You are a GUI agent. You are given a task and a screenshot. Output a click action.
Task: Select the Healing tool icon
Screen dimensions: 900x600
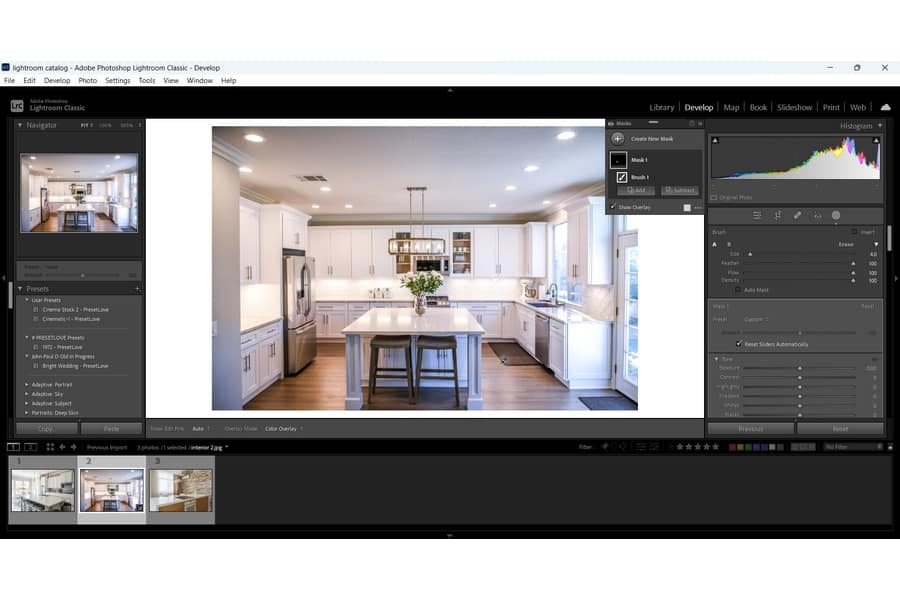(x=797, y=215)
